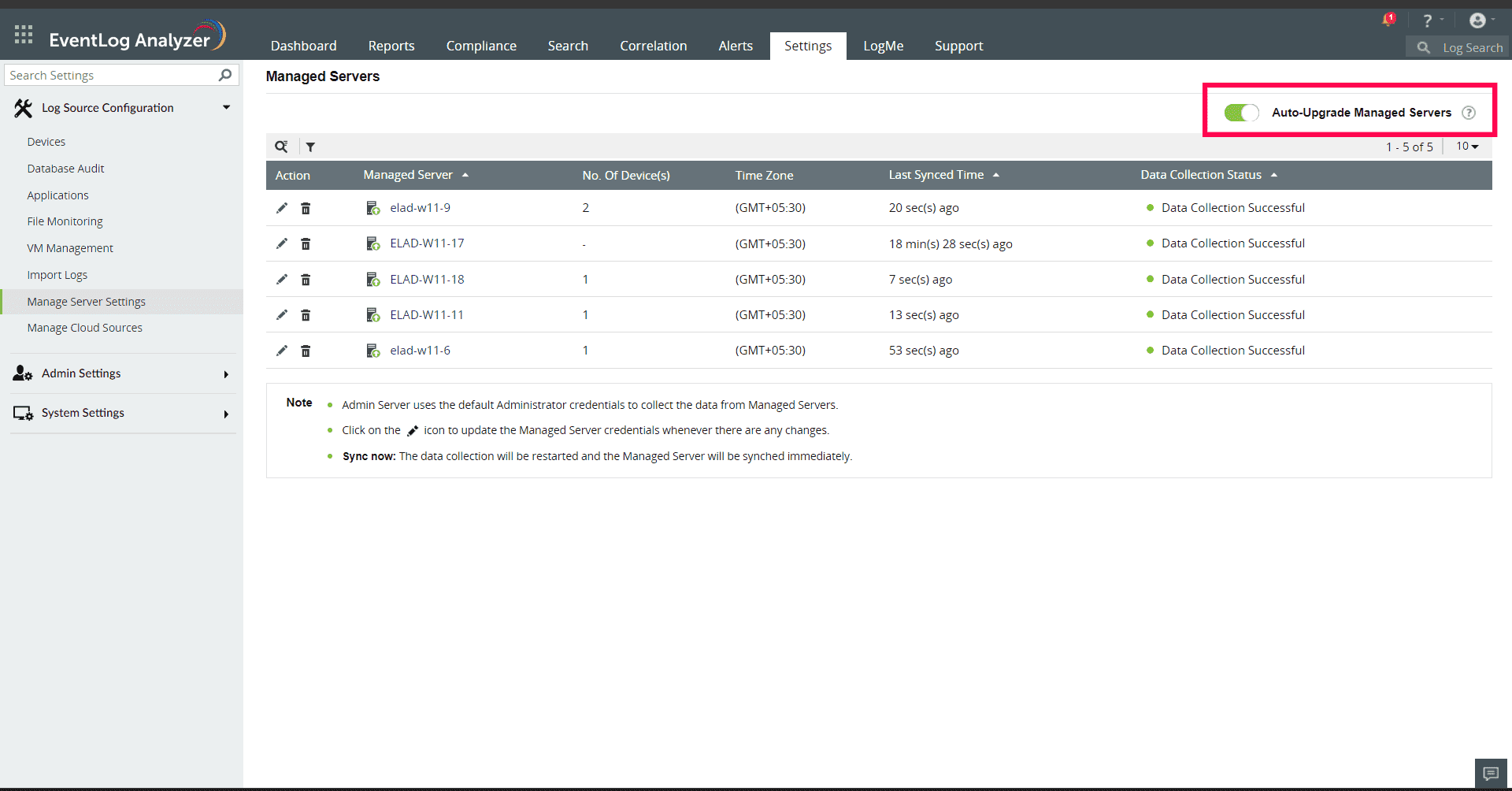Image resolution: width=1512 pixels, height=791 pixels.
Task: Open the Correlation menu
Action: tap(653, 46)
